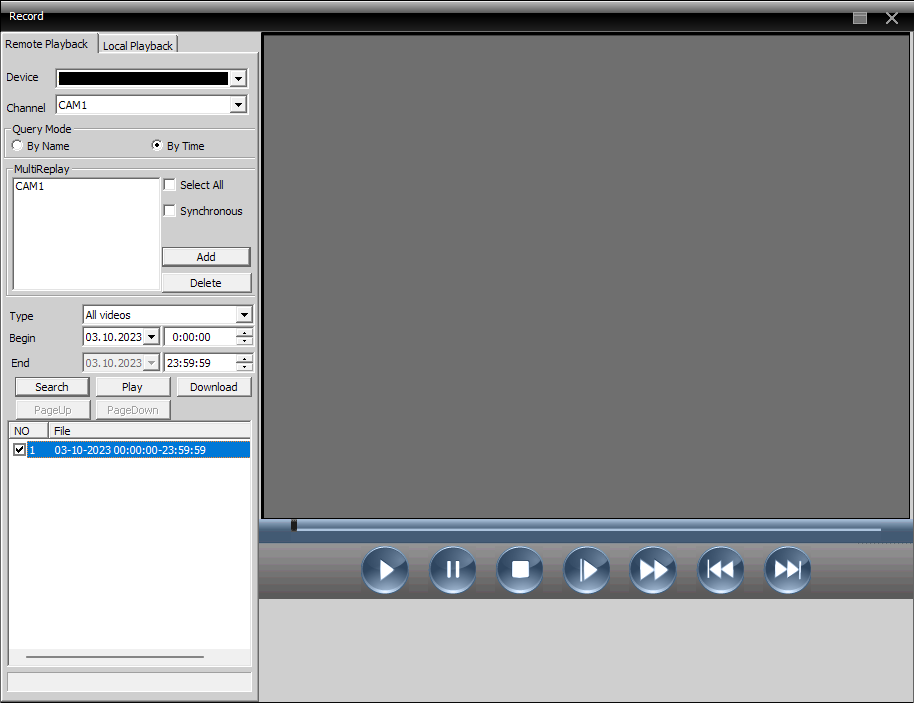Image resolution: width=914 pixels, height=703 pixels.
Task: Open the Type All videos dropdown
Action: point(244,315)
